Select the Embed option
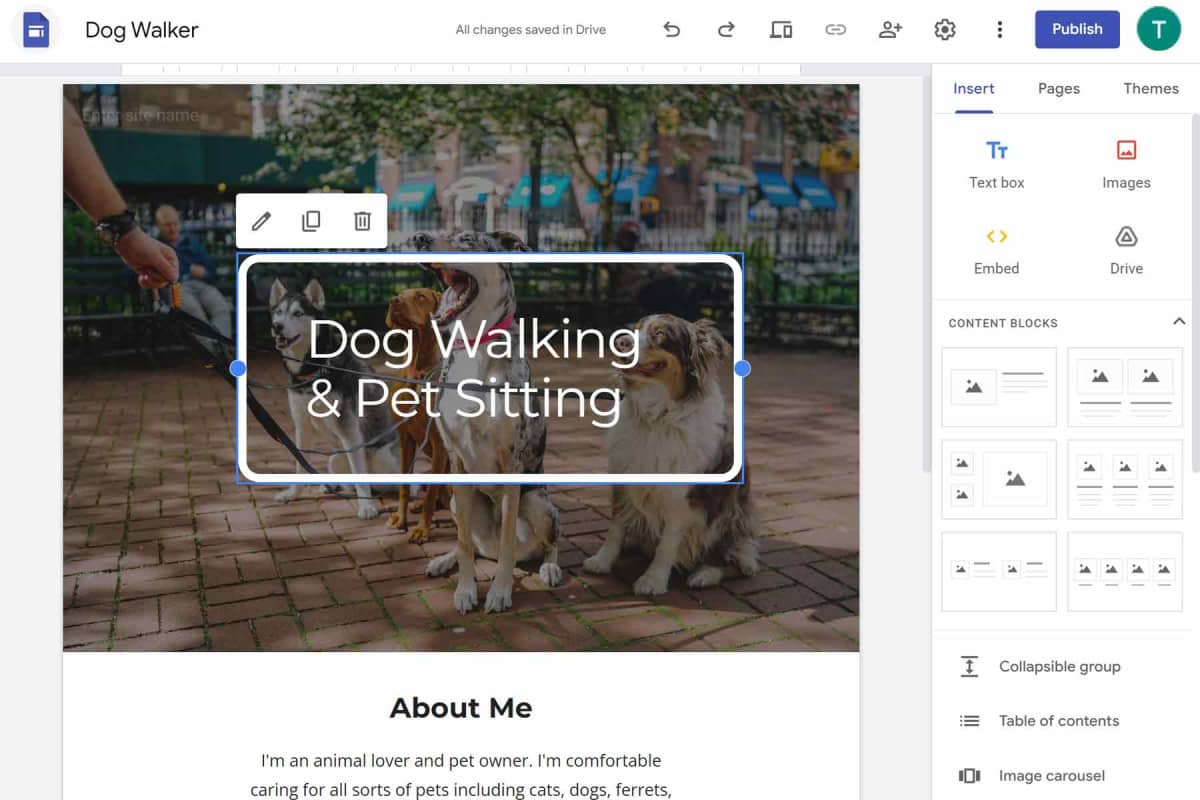 point(996,249)
